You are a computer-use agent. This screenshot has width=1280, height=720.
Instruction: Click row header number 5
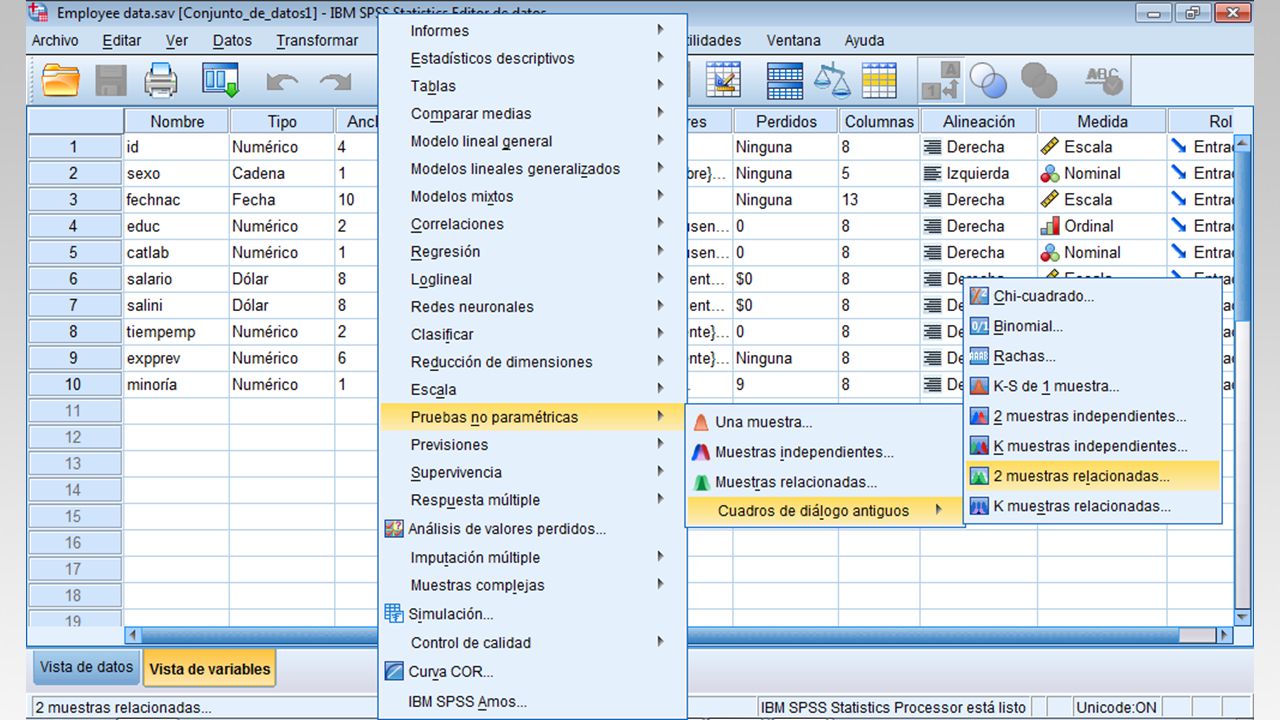coord(74,253)
